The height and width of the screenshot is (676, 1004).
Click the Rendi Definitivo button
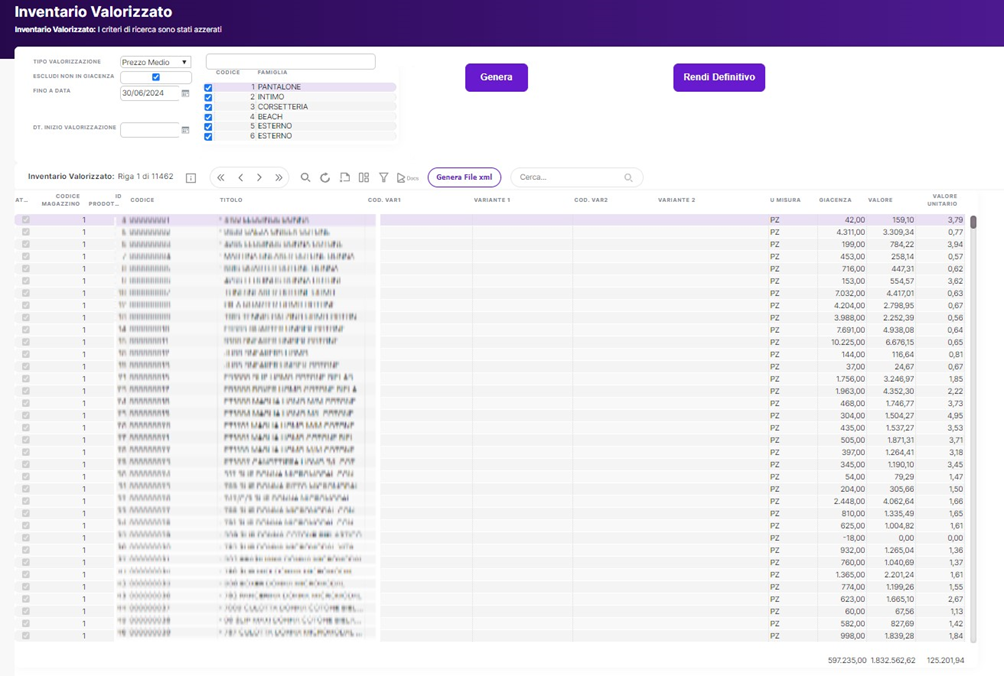[x=718, y=77]
